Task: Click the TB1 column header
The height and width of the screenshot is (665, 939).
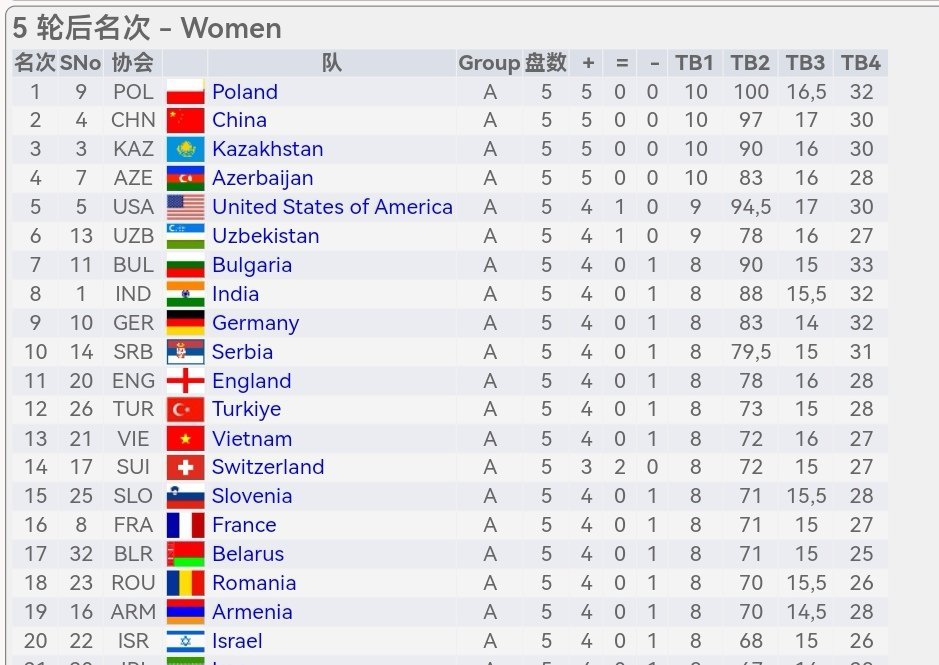Action: (695, 63)
